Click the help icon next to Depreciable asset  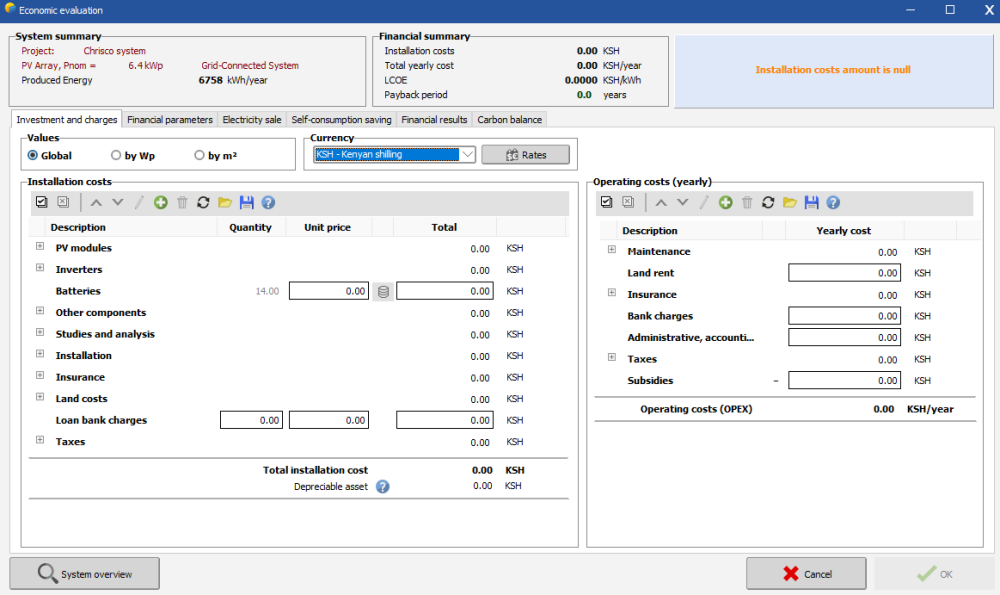click(x=382, y=487)
